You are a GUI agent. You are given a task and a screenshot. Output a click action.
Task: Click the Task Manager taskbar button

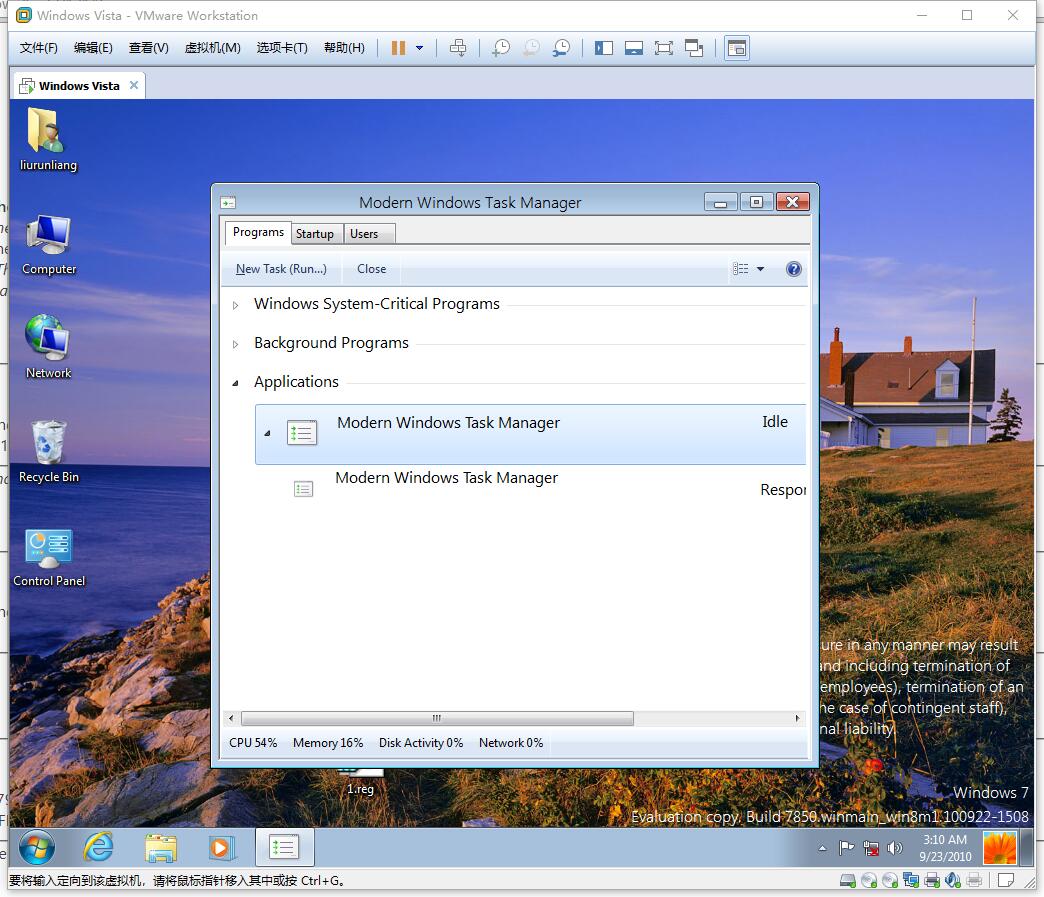[x=284, y=848]
